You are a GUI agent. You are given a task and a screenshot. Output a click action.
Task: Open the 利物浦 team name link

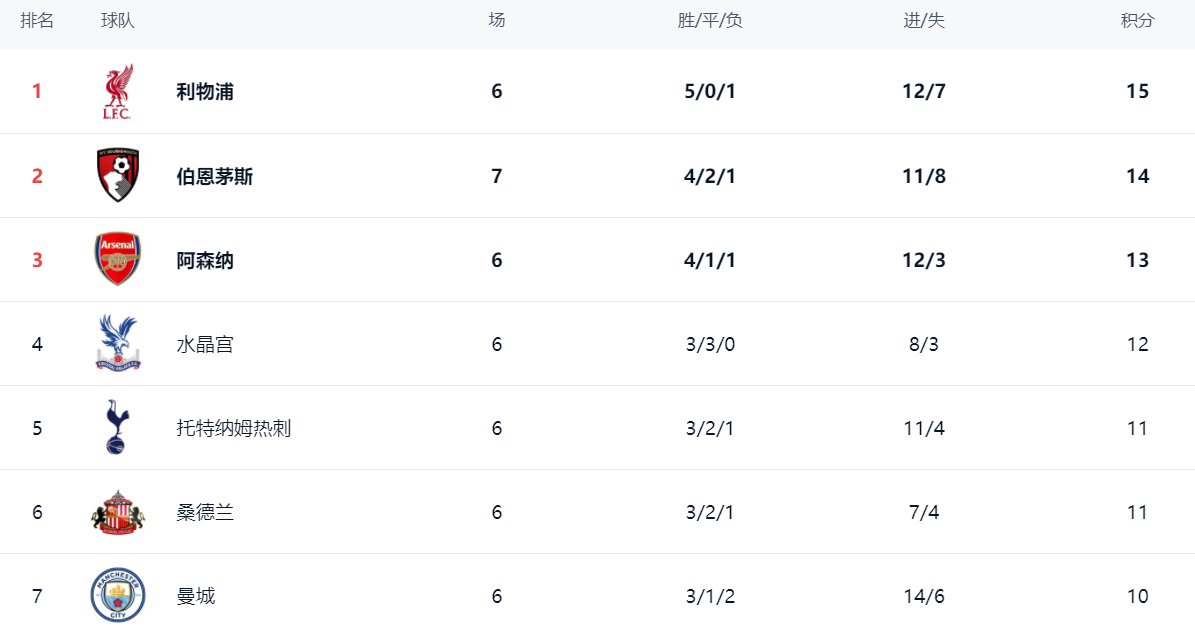(x=205, y=92)
